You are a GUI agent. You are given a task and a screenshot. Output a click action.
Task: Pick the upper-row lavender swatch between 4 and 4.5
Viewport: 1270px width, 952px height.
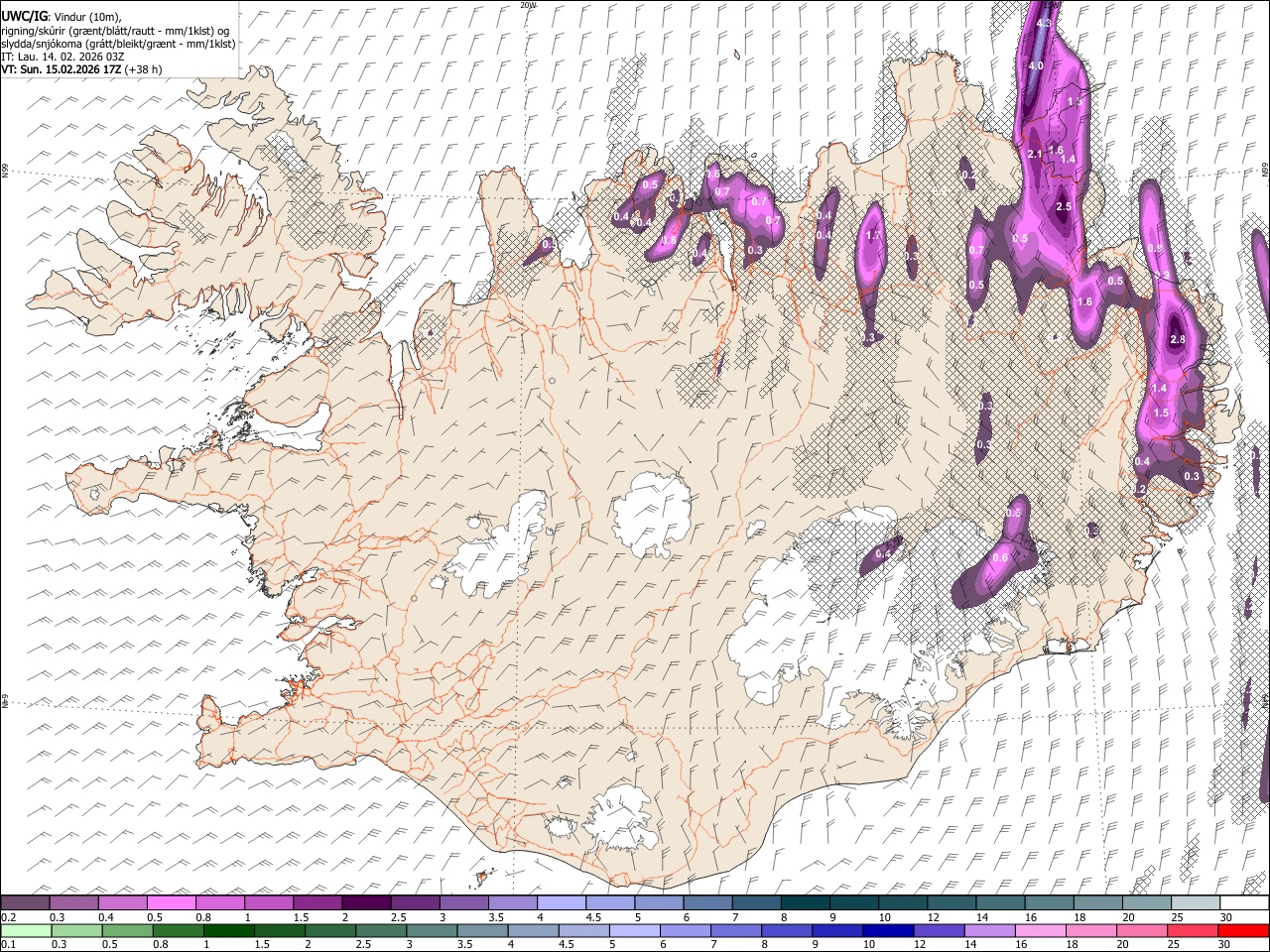(x=560, y=903)
